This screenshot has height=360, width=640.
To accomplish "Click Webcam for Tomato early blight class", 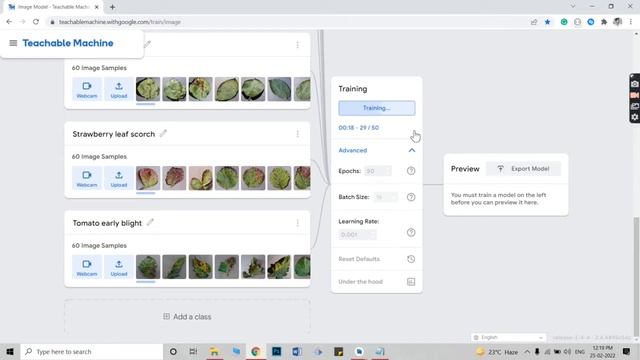I will click(87, 267).
